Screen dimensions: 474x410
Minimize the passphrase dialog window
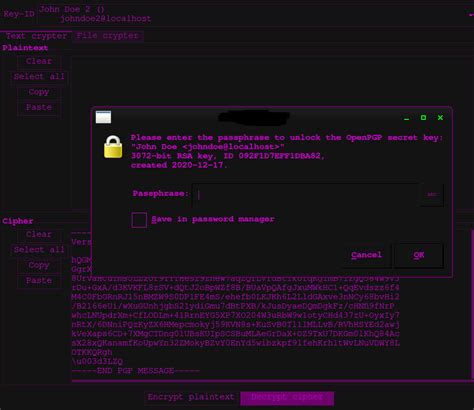(x=406, y=118)
